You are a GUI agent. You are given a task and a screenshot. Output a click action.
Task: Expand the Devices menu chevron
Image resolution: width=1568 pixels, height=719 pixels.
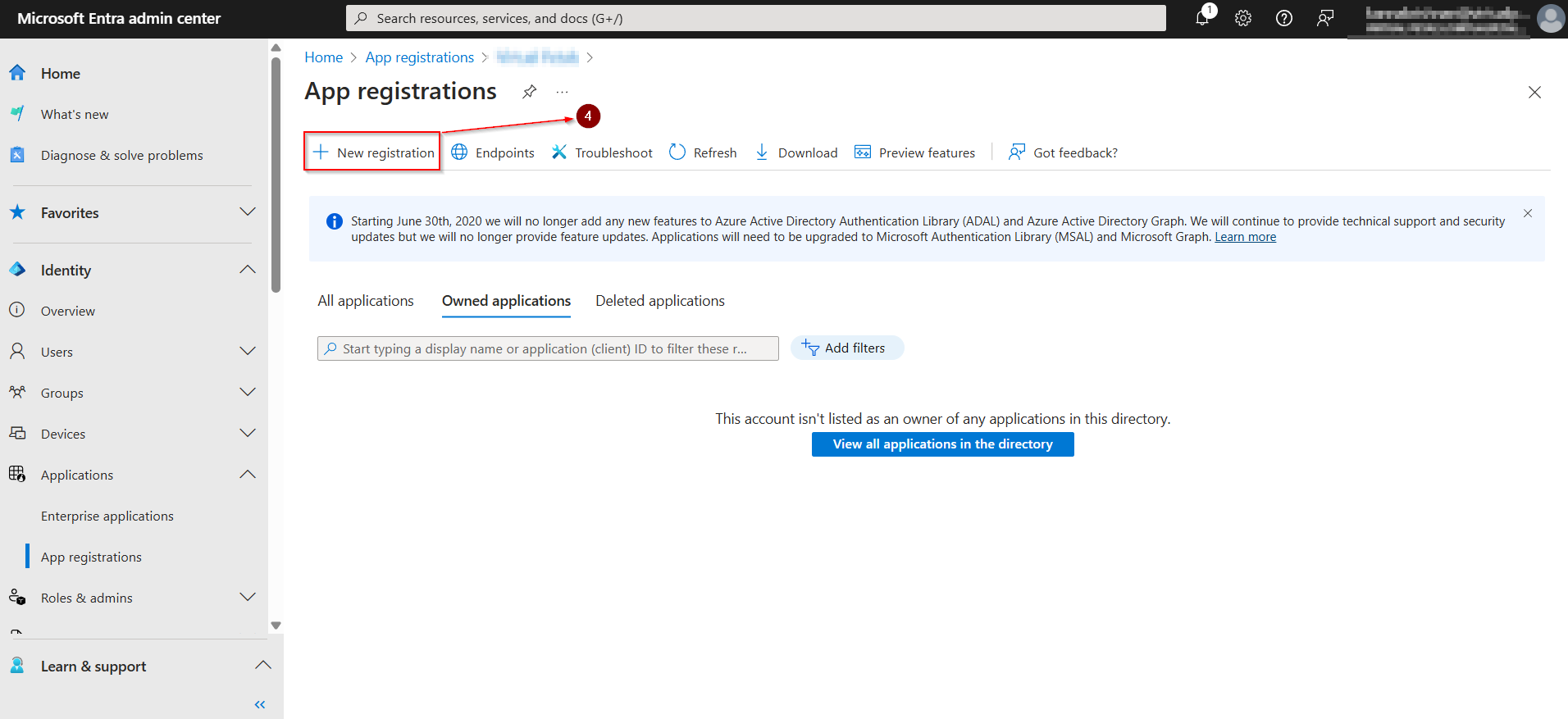(x=248, y=434)
